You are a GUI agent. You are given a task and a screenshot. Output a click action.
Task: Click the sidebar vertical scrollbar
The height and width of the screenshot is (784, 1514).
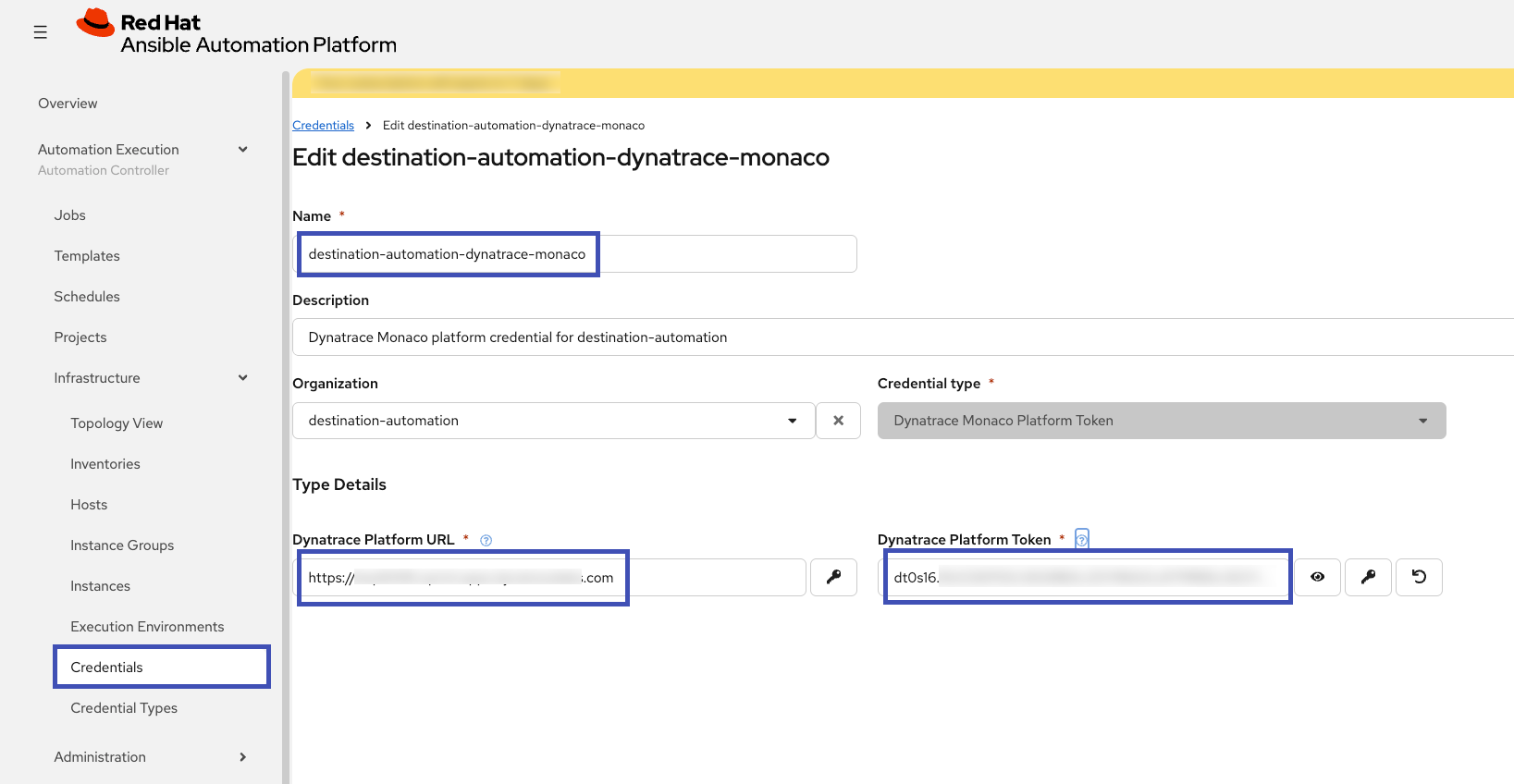pos(286,427)
